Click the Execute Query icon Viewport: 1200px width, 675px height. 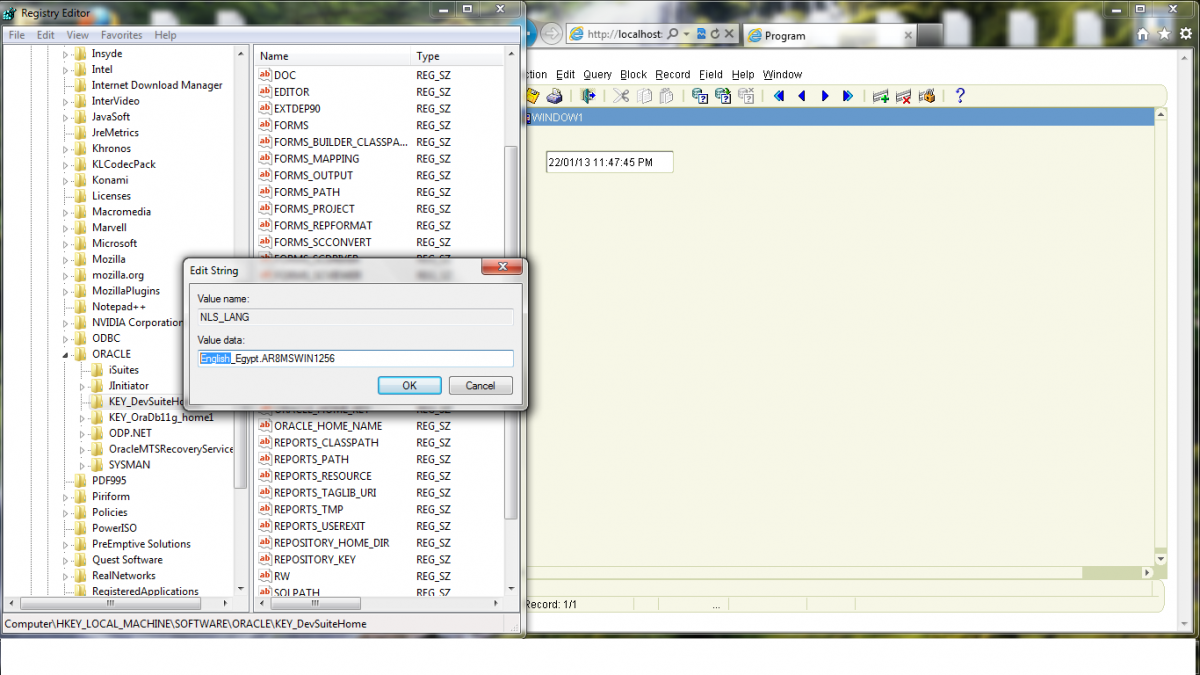pos(722,96)
